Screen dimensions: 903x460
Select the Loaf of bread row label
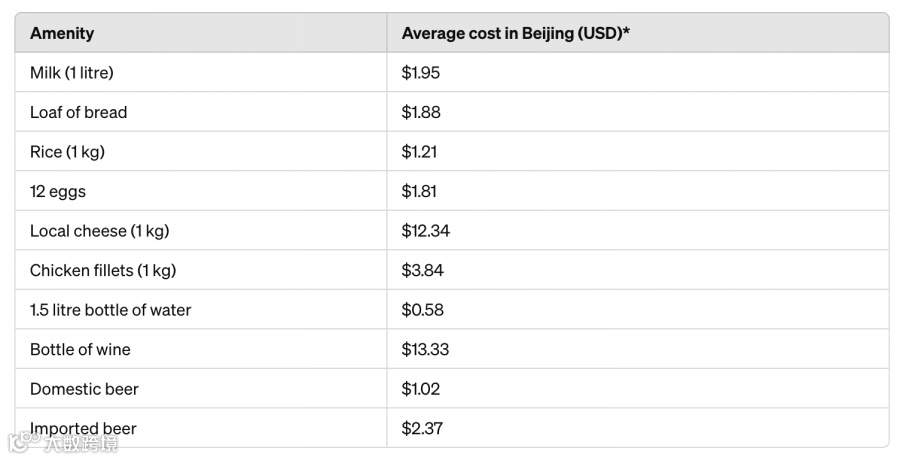click(78, 112)
